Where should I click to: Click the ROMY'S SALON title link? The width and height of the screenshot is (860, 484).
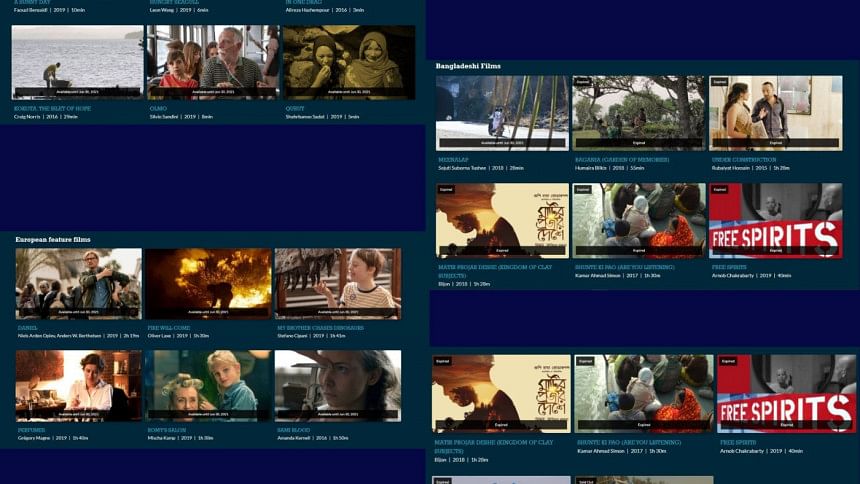(x=167, y=430)
